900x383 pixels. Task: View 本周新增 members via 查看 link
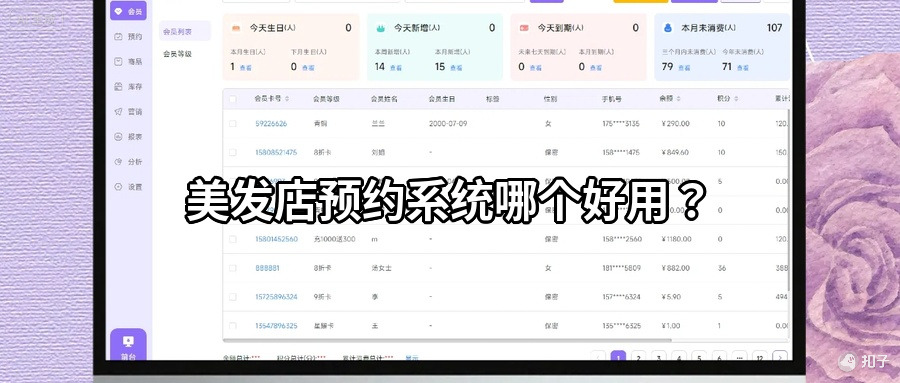(395, 67)
